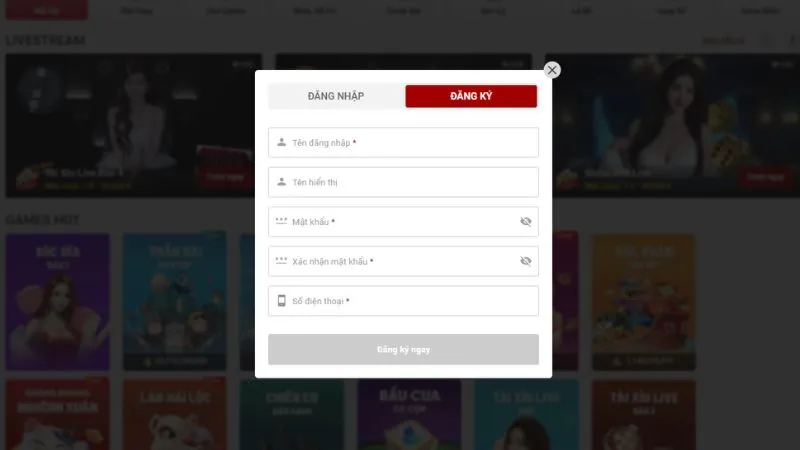The height and width of the screenshot is (450, 800).
Task: Focus the Mật khẩu input field
Action: (403, 221)
